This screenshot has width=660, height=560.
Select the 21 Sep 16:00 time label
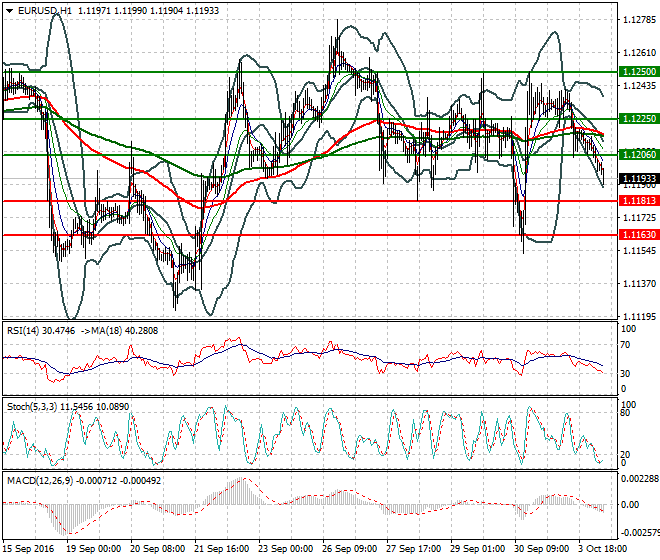tap(221, 549)
